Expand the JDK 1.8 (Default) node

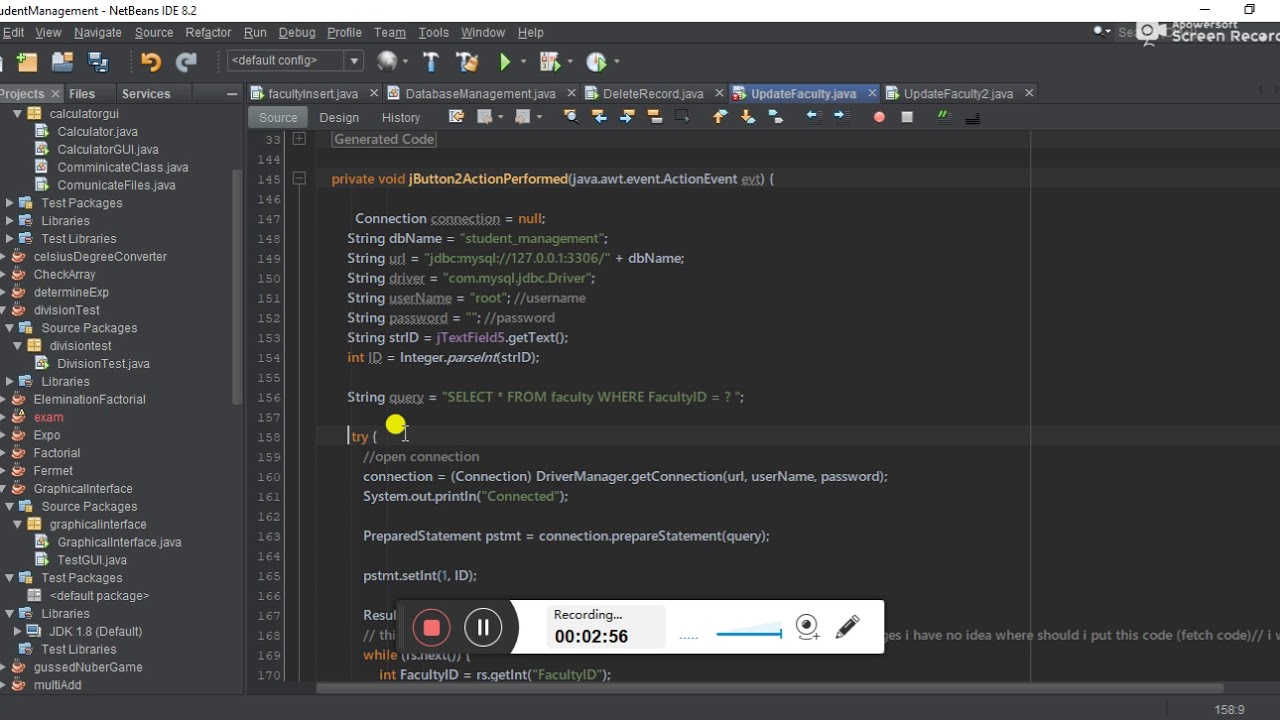coord(17,631)
